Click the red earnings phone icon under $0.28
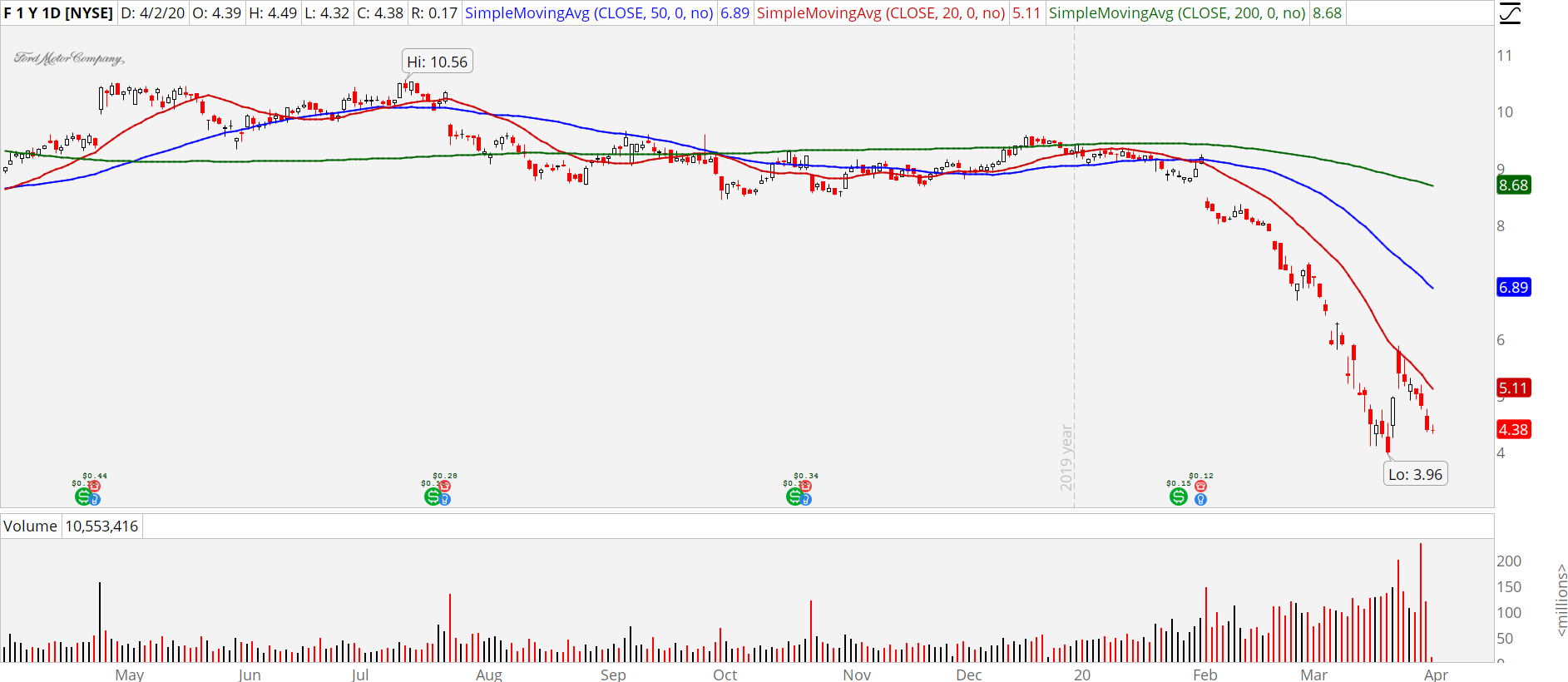 coord(445,487)
